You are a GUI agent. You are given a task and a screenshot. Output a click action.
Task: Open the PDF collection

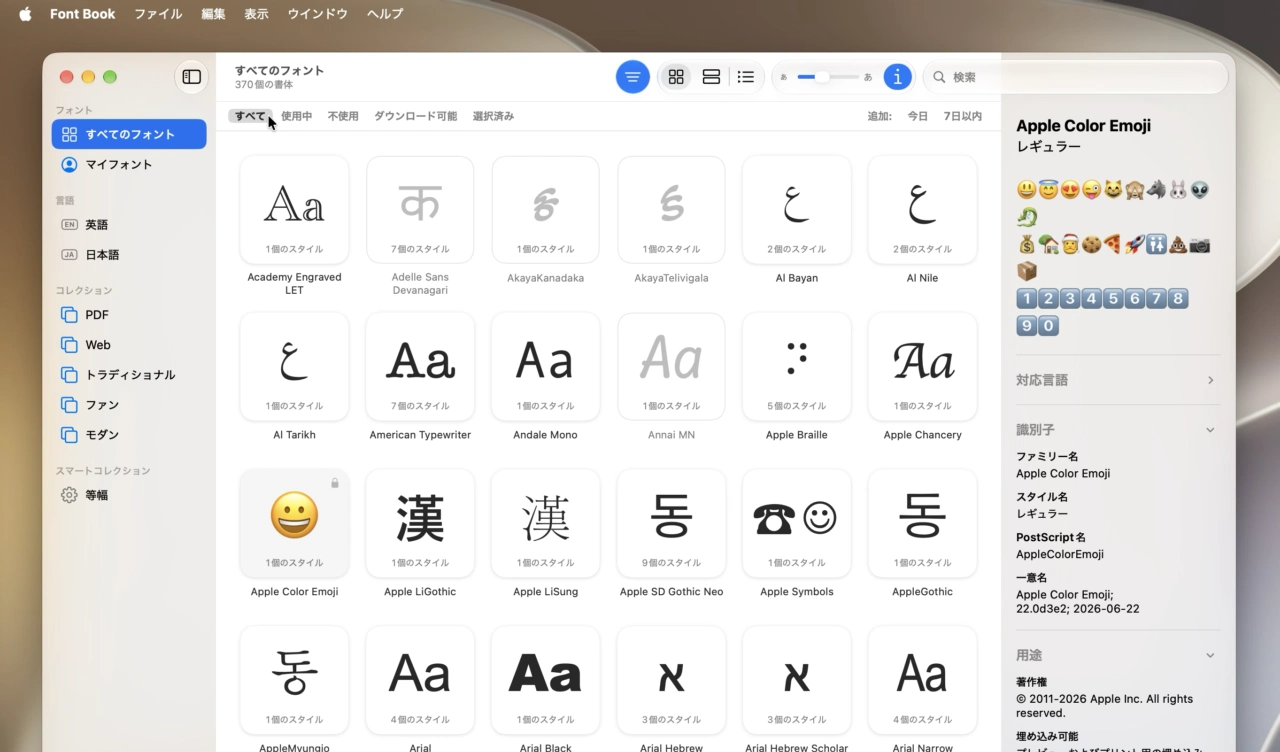tap(129, 315)
